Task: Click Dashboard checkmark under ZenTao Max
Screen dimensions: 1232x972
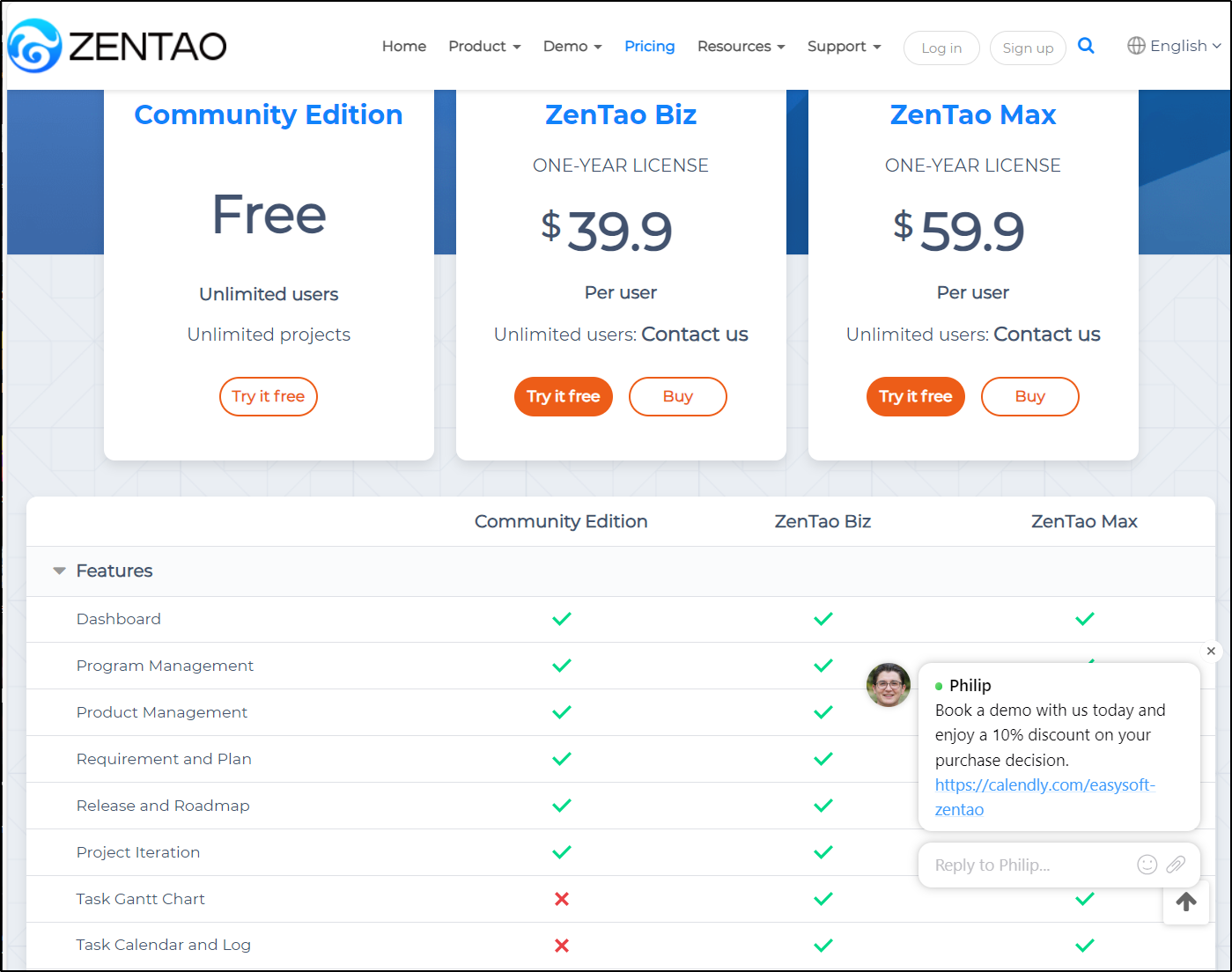Action: 1085,619
